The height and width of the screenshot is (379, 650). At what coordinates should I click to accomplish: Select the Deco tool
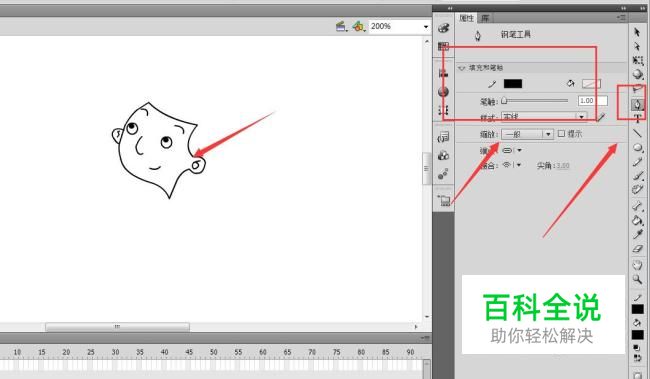[x=638, y=190]
